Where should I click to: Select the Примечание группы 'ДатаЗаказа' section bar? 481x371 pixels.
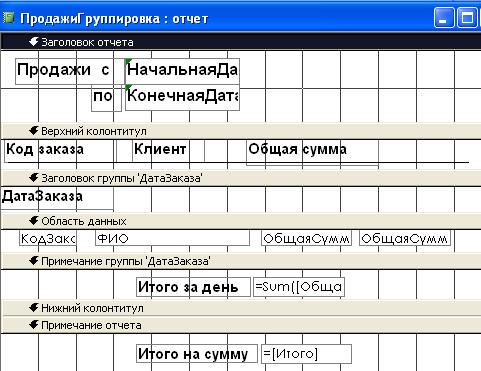[x=240, y=261]
